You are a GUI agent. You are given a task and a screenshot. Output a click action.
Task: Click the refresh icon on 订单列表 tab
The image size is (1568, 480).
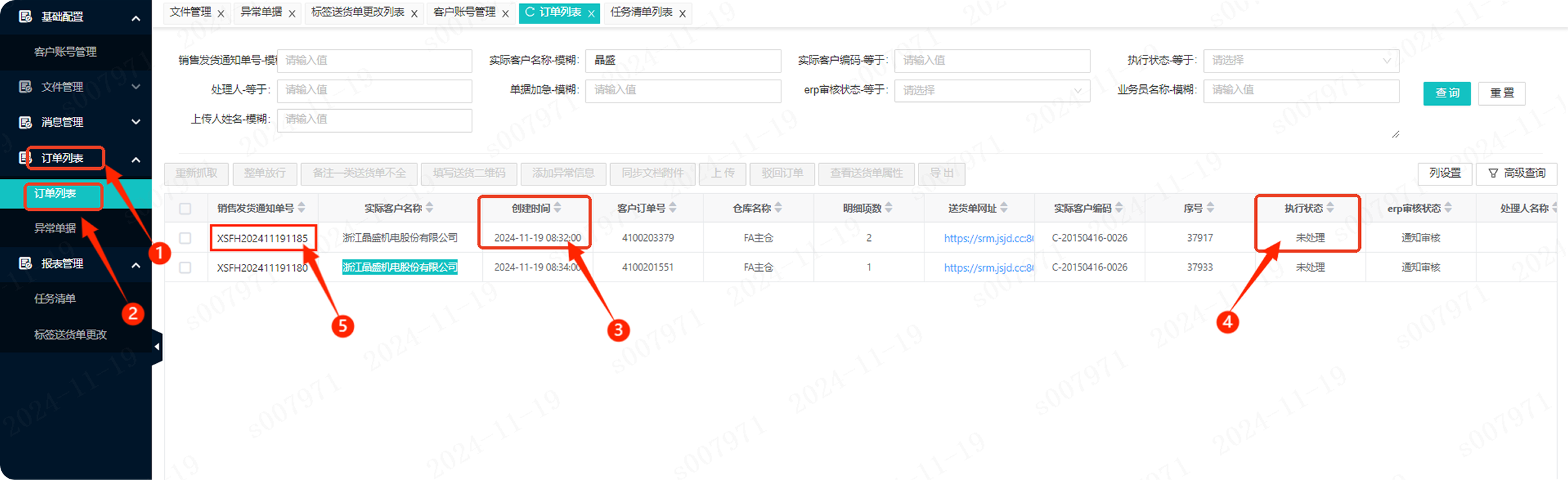(530, 12)
